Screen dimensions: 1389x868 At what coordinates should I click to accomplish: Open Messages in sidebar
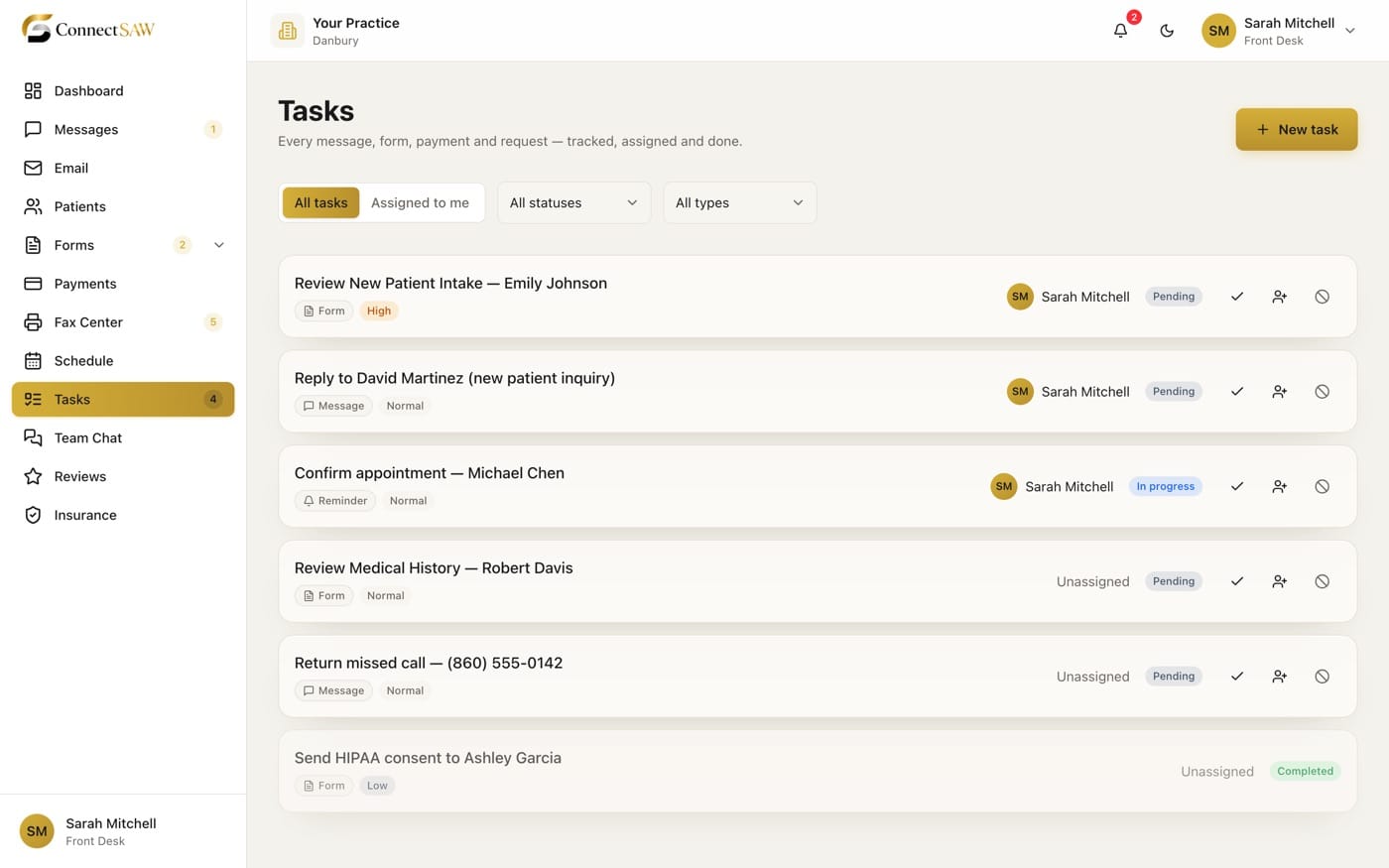pyautogui.click(x=123, y=129)
